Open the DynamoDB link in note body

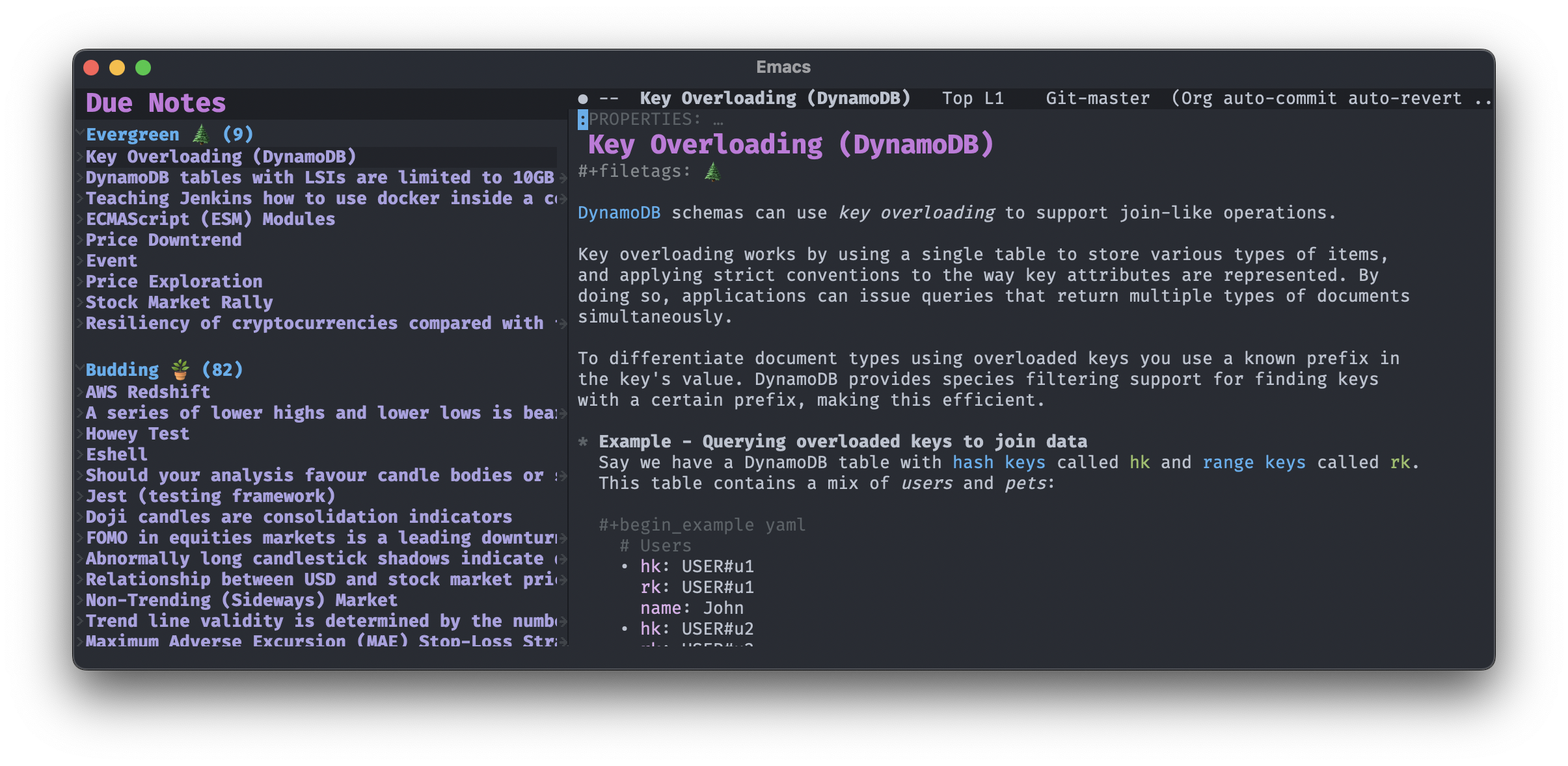(619, 213)
